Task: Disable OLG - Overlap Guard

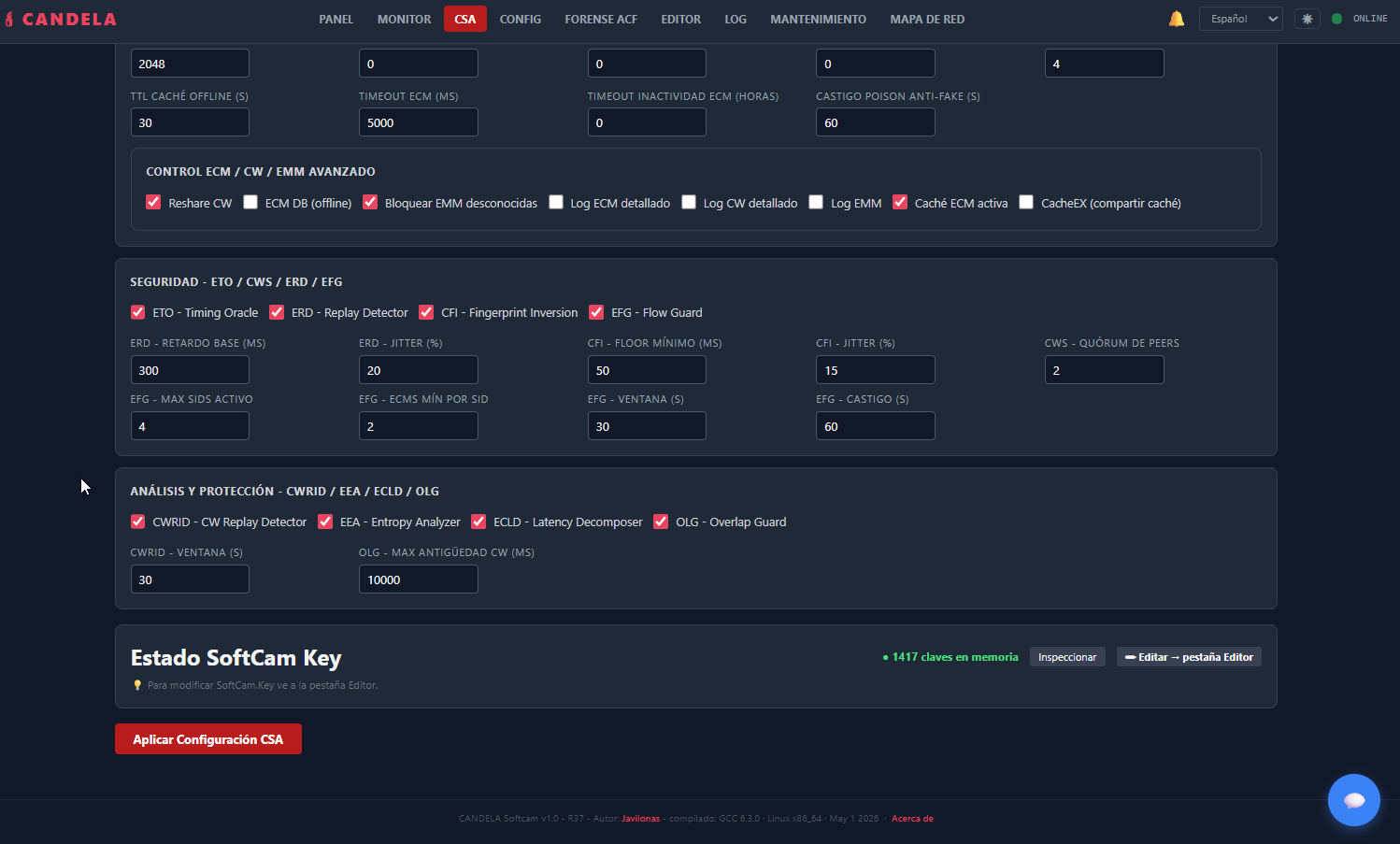Action: coord(661,522)
